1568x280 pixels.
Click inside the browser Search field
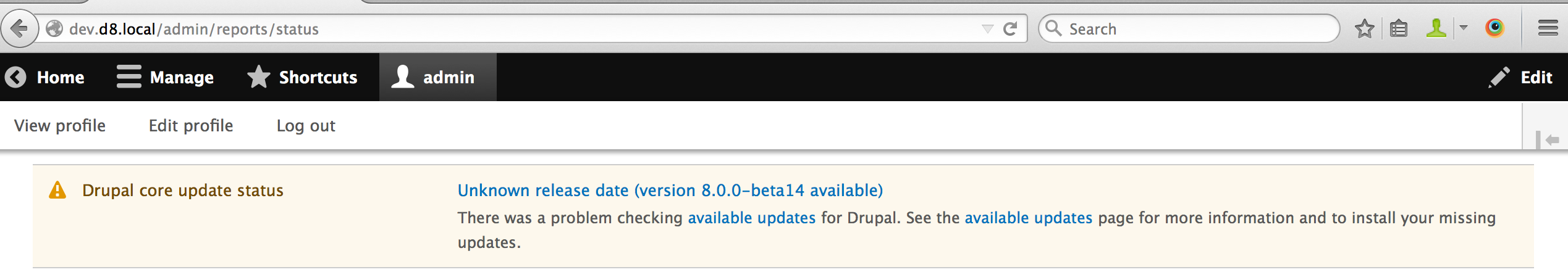coord(1189,29)
